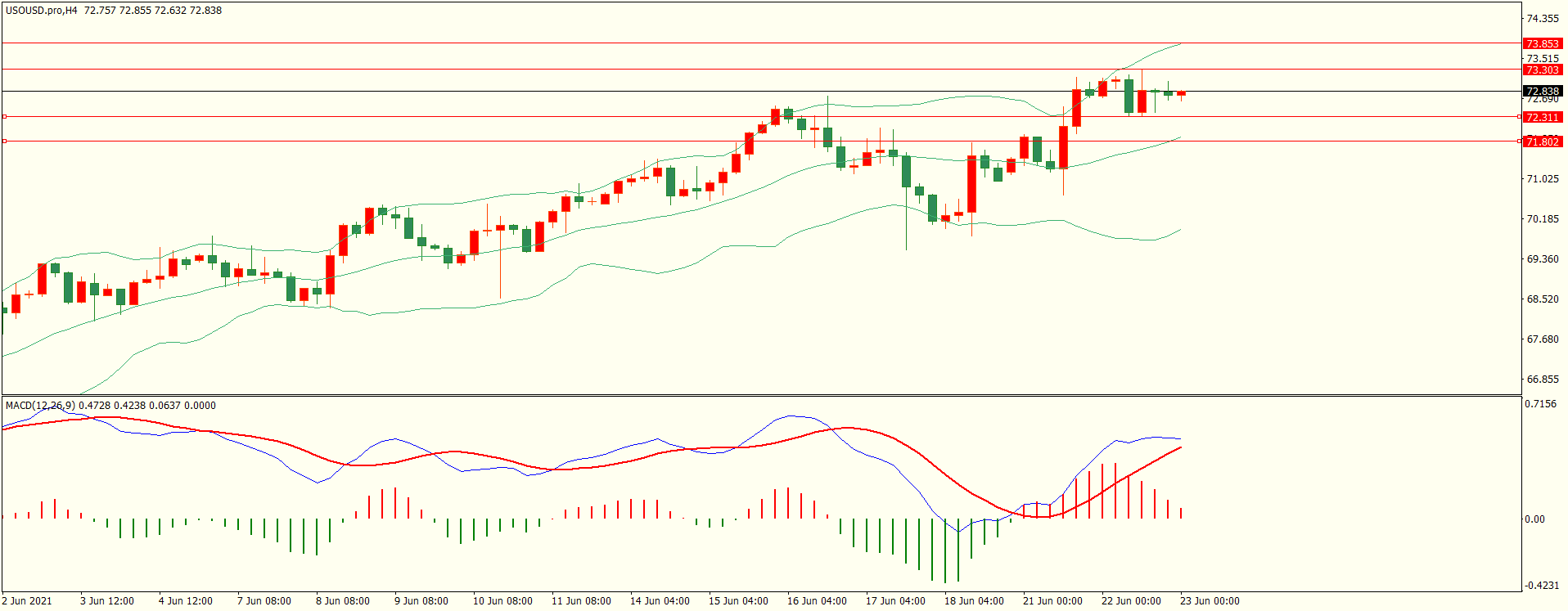Grab the left-edge handle of the 72.311 line
This screenshot has width=1568, height=611.
pos(5,117)
